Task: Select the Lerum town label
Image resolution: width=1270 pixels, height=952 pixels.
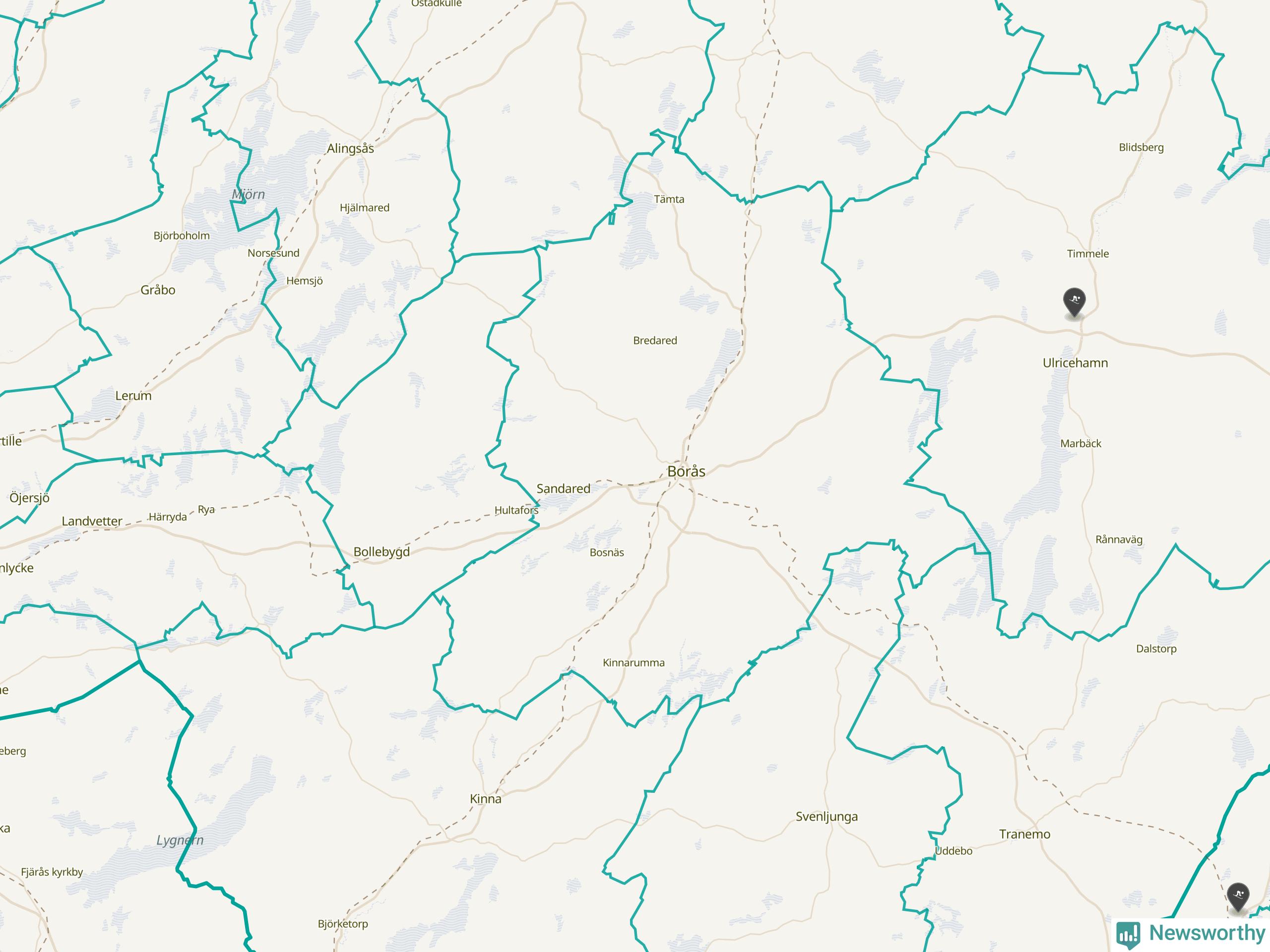Action: click(133, 395)
